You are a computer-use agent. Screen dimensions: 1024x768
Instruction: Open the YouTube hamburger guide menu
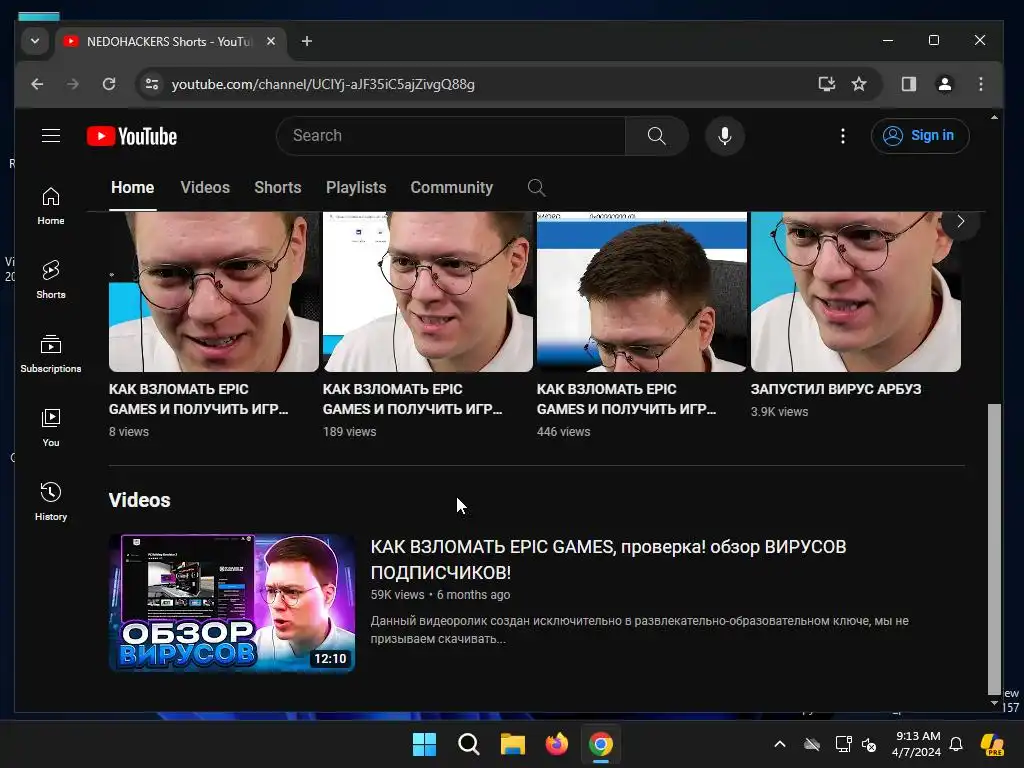(51, 136)
